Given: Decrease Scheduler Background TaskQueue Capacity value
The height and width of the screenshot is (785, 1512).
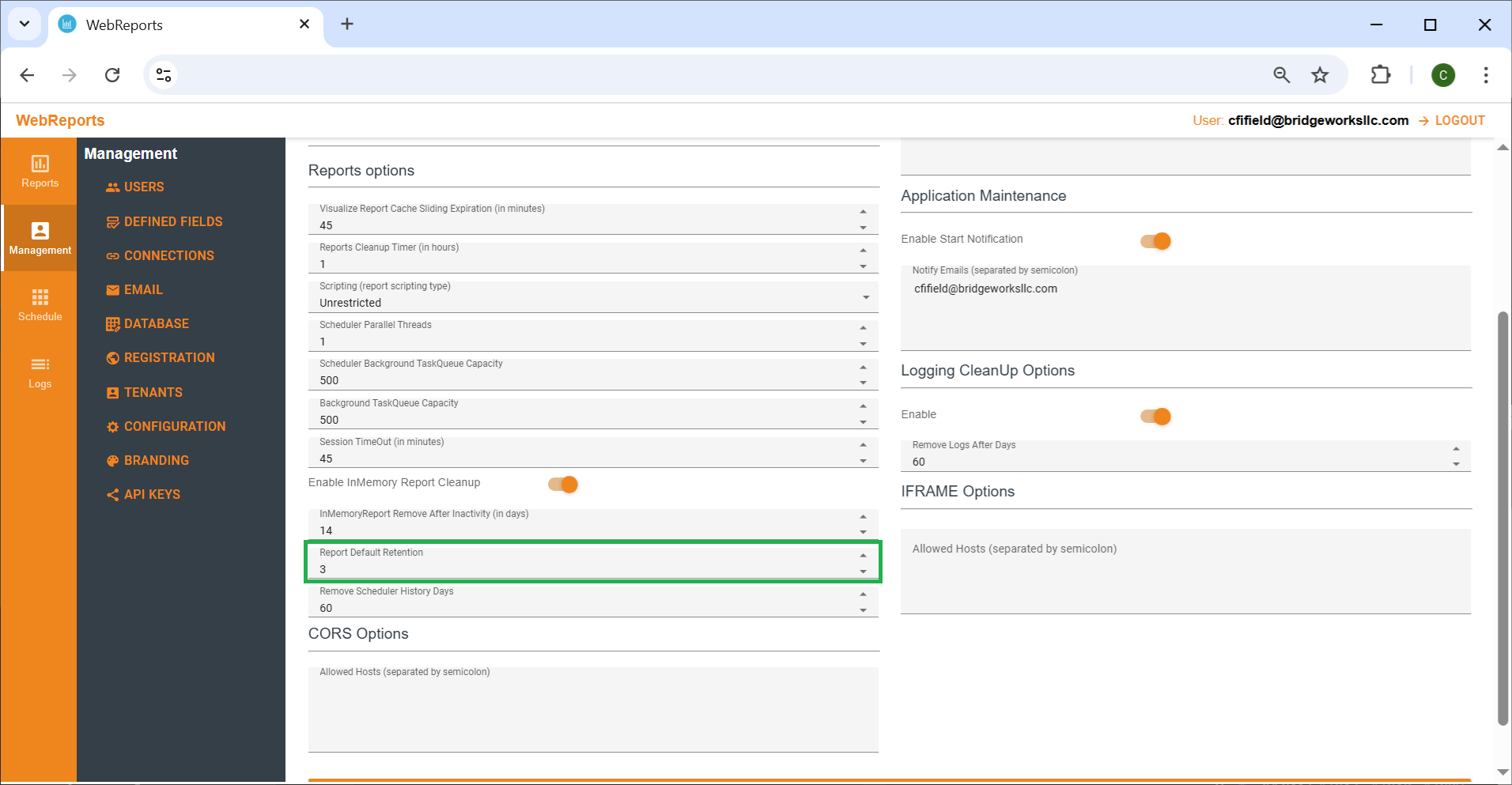Looking at the screenshot, I should click(x=863, y=383).
